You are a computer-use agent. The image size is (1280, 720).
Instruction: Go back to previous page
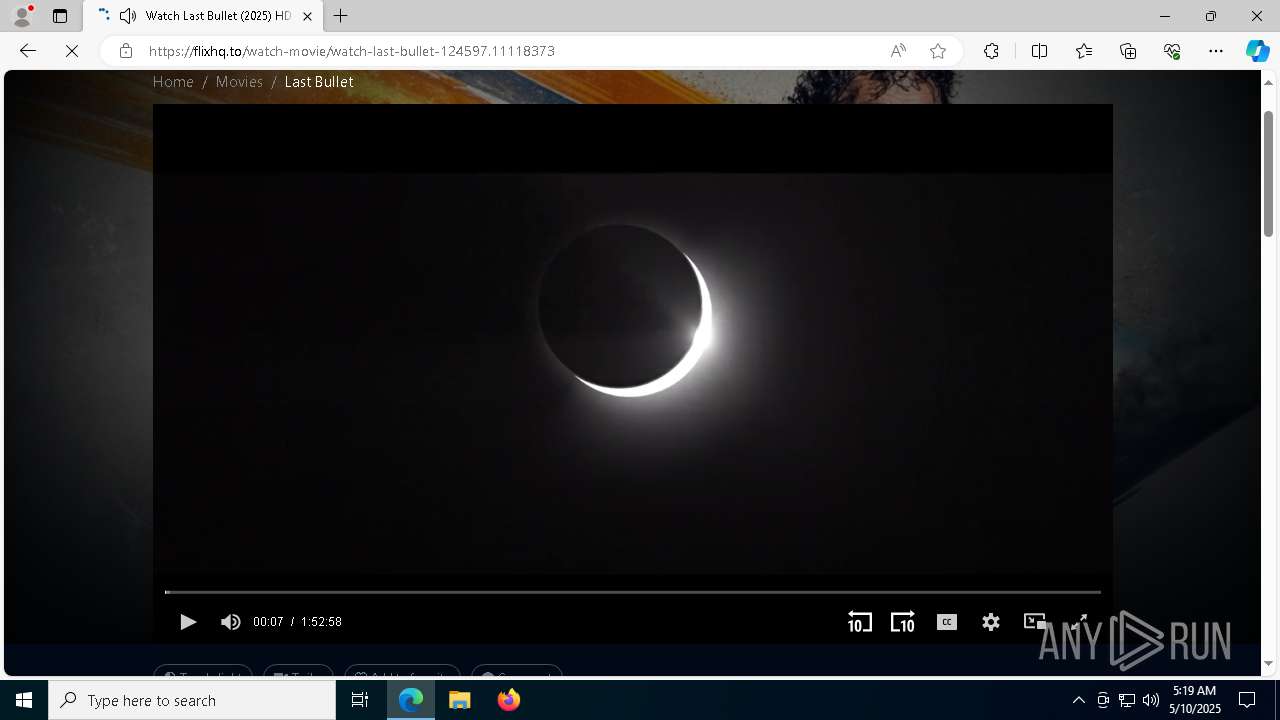[x=28, y=51]
